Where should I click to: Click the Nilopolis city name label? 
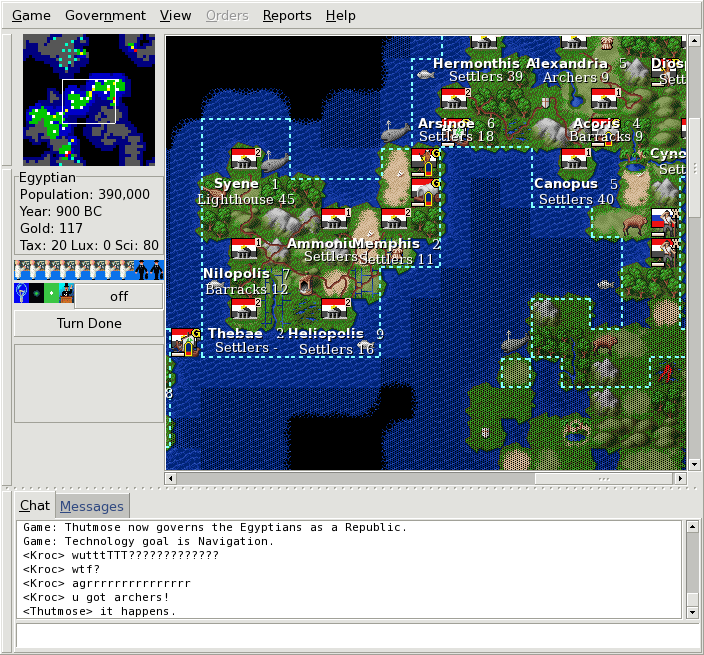pos(237,273)
